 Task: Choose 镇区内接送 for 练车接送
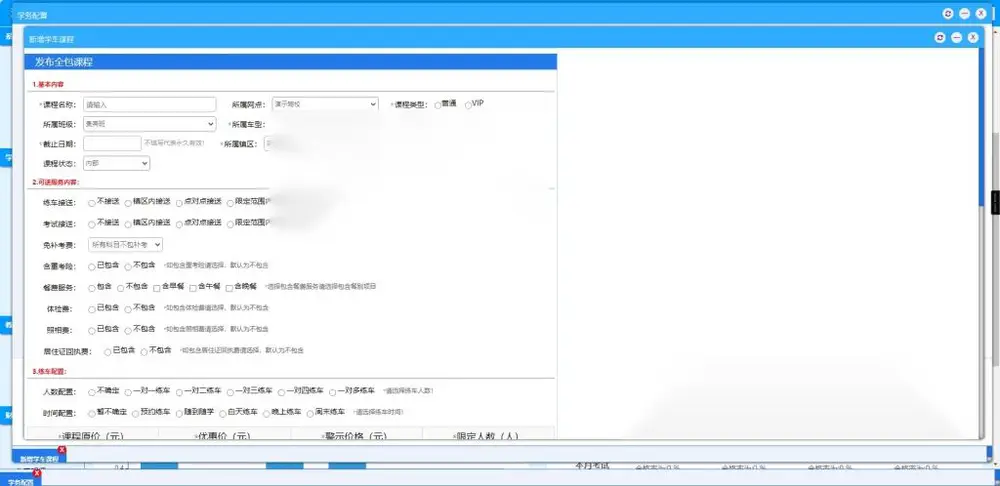click(128, 203)
